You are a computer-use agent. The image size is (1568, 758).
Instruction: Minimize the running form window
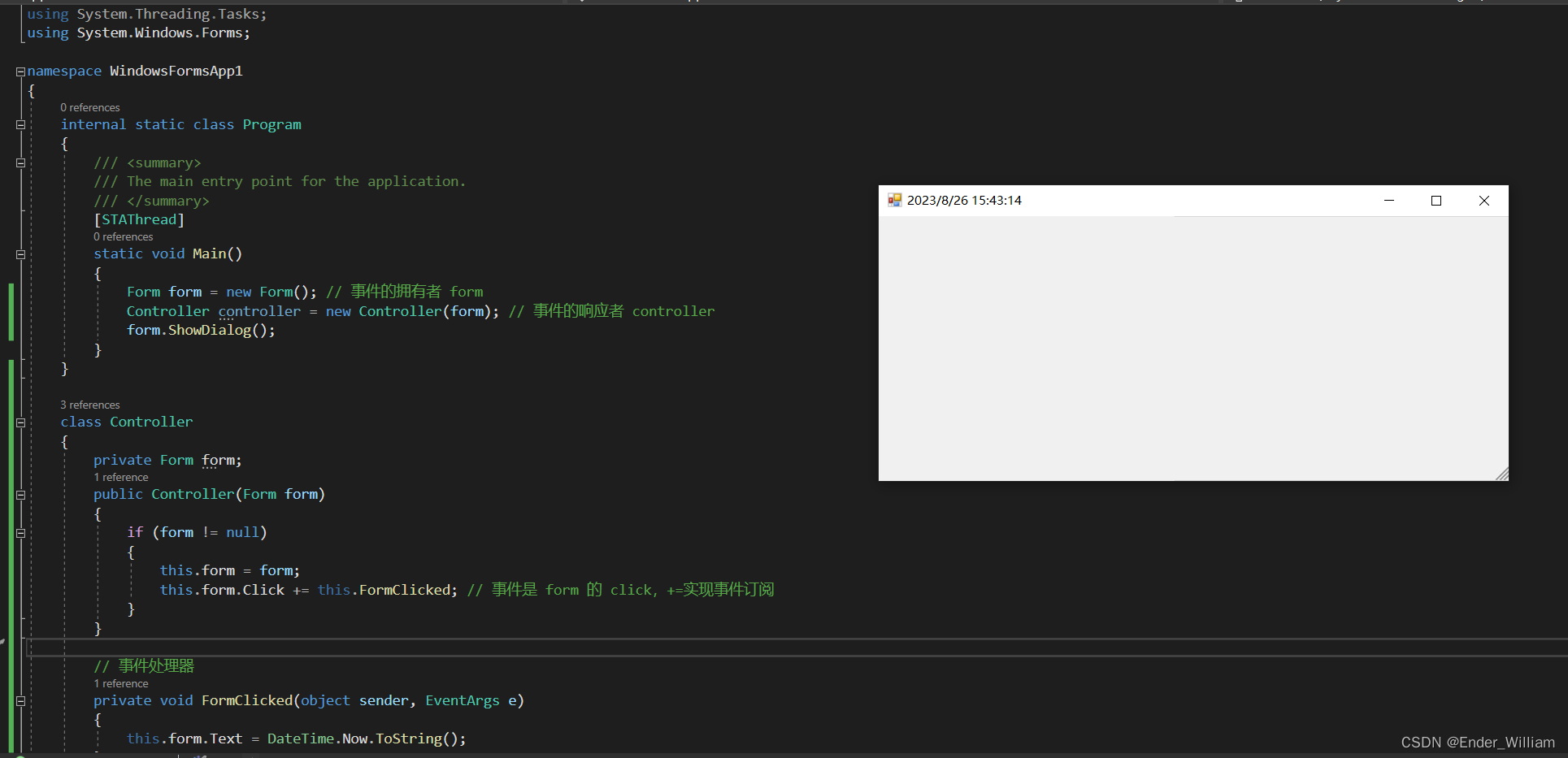[1389, 201]
